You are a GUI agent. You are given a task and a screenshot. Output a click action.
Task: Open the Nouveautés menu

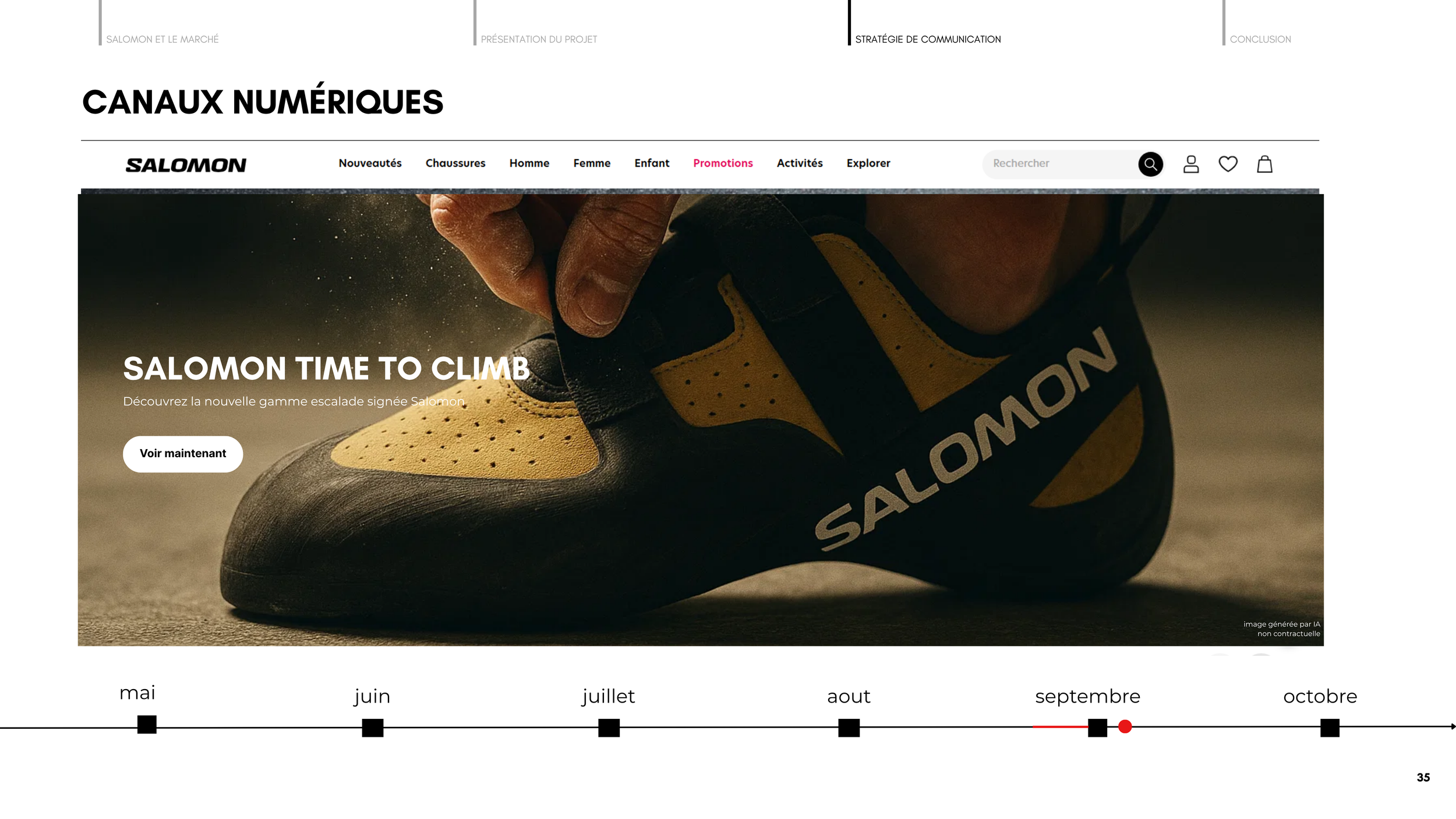[x=370, y=163]
